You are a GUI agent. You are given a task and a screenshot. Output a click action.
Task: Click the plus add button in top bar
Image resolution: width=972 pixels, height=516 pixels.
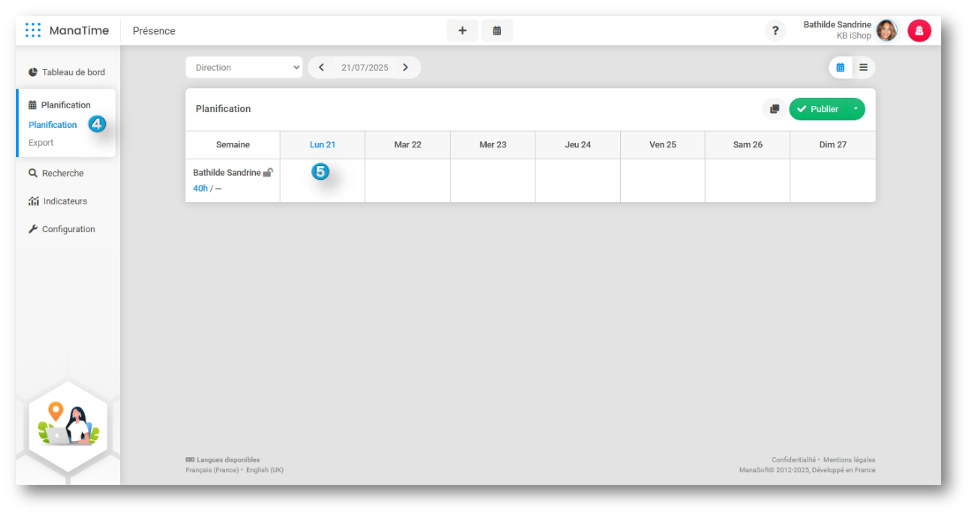(462, 30)
